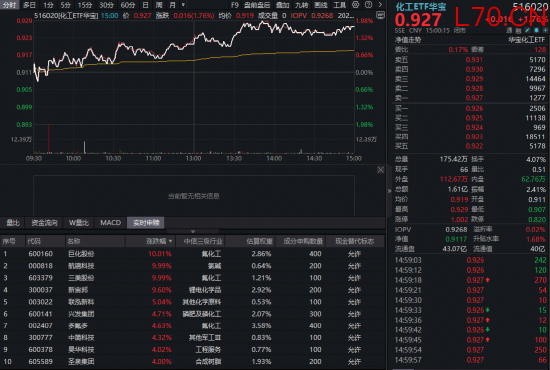Select the row with code 603379

(192, 278)
